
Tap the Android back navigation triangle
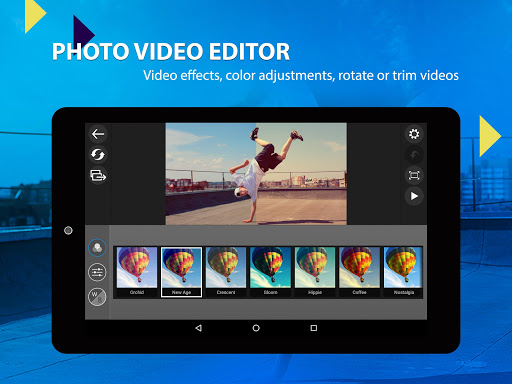199,328
